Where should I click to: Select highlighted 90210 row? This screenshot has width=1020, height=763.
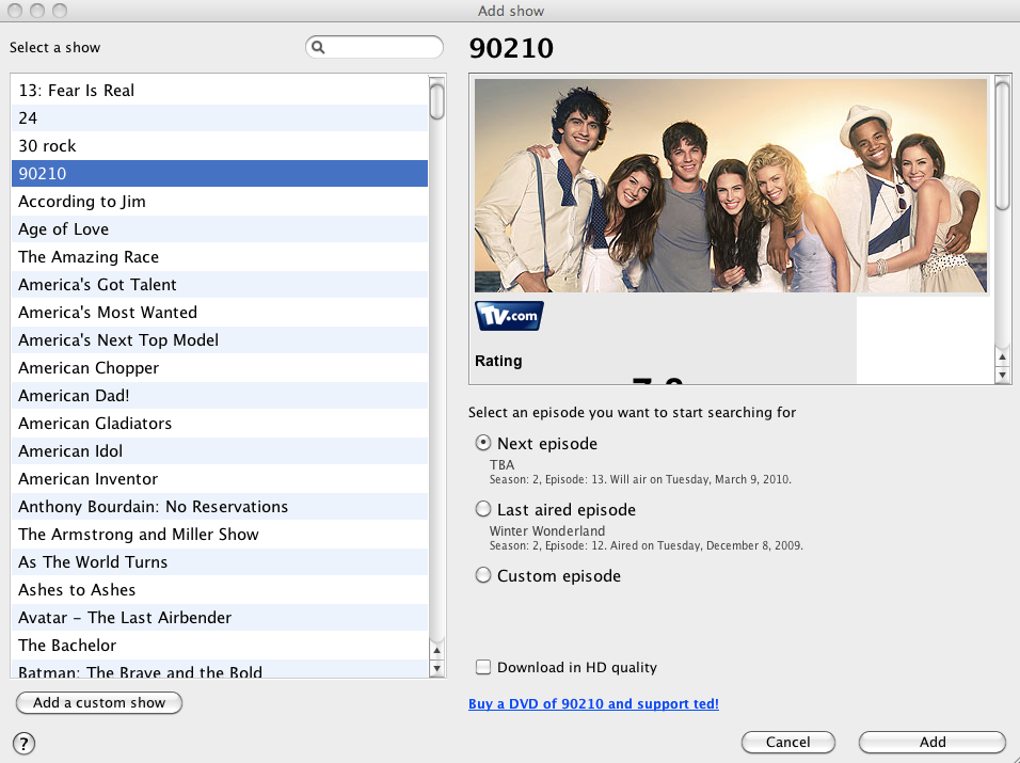(220, 174)
